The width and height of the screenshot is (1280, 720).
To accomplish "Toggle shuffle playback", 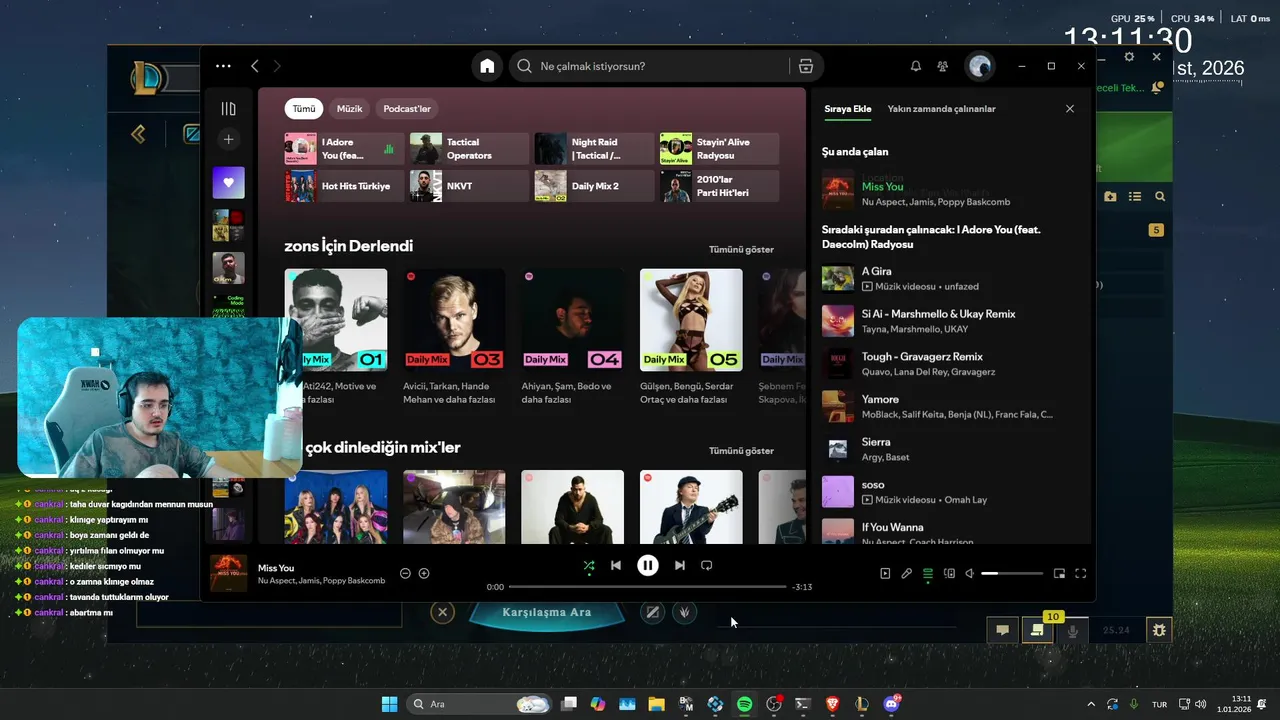I will tap(589, 565).
